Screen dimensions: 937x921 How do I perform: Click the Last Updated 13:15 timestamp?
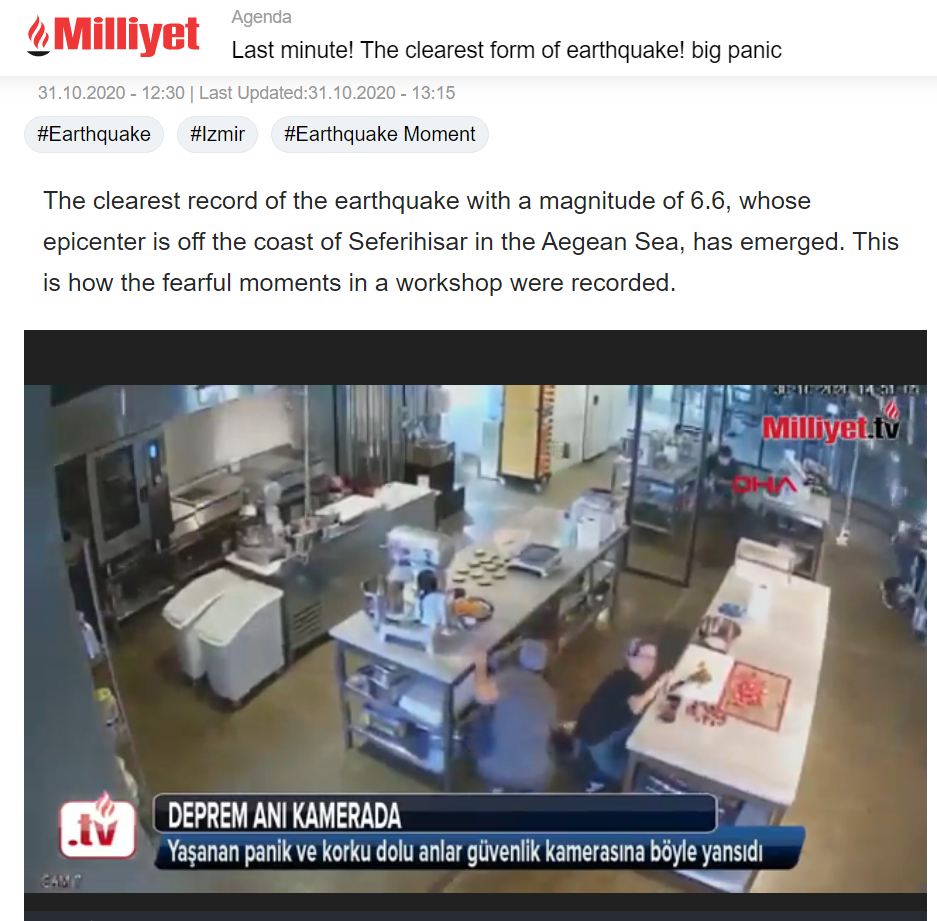(x=327, y=93)
